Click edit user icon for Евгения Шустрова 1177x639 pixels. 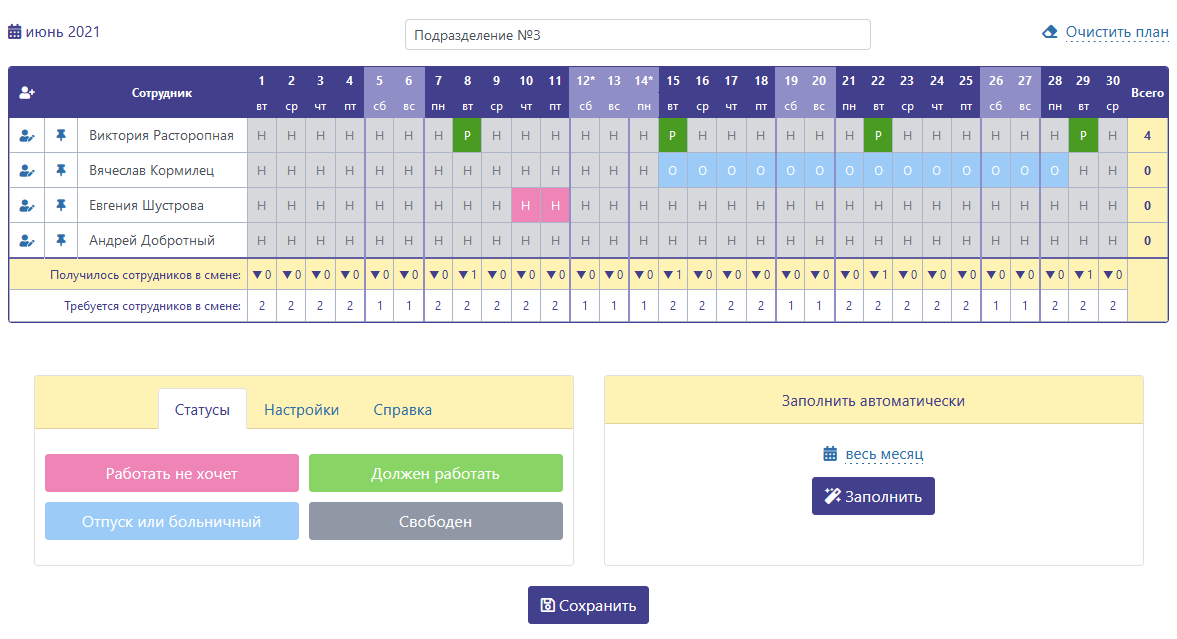(x=27, y=206)
